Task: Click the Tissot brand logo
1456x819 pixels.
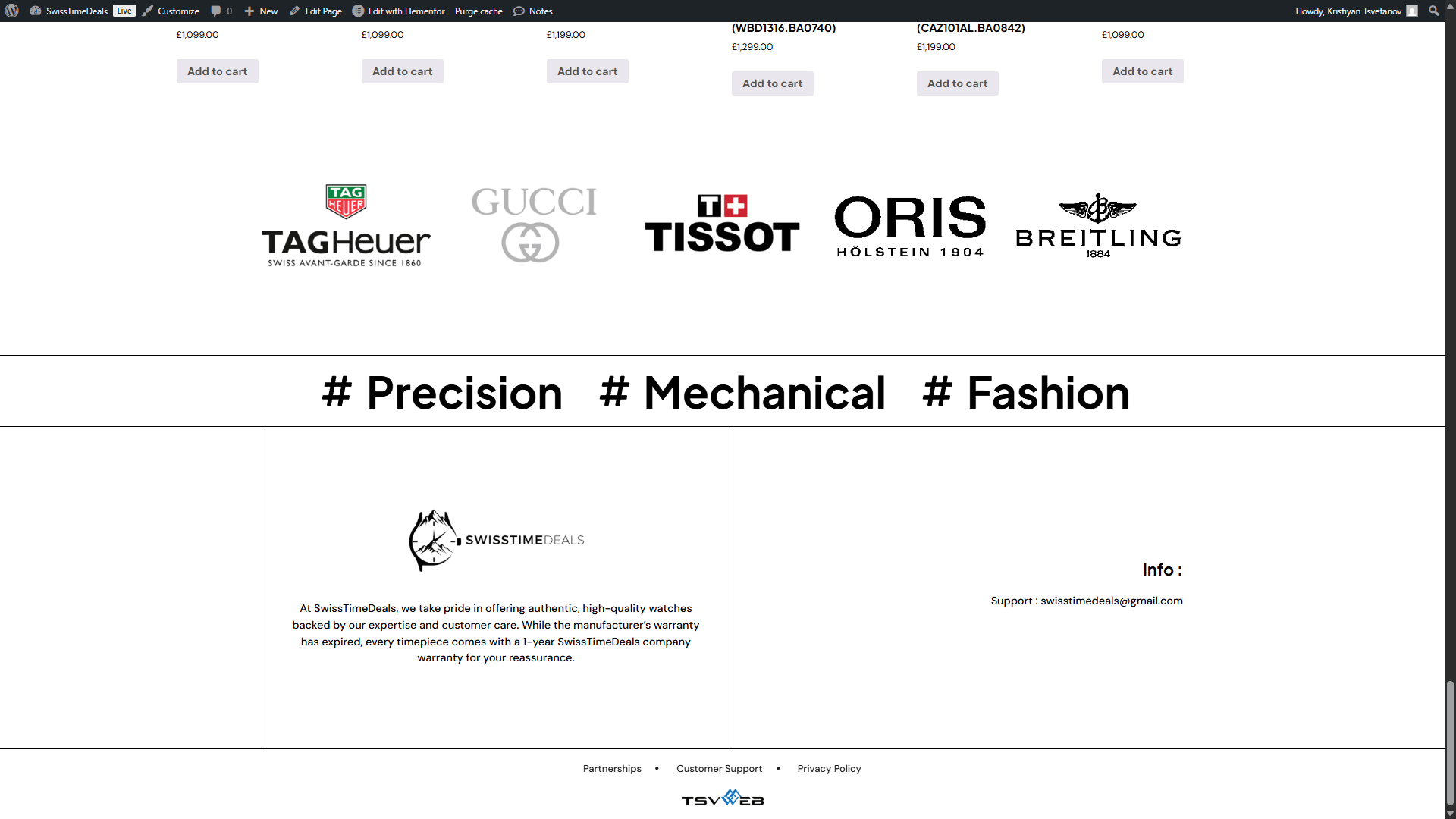Action: (x=722, y=224)
